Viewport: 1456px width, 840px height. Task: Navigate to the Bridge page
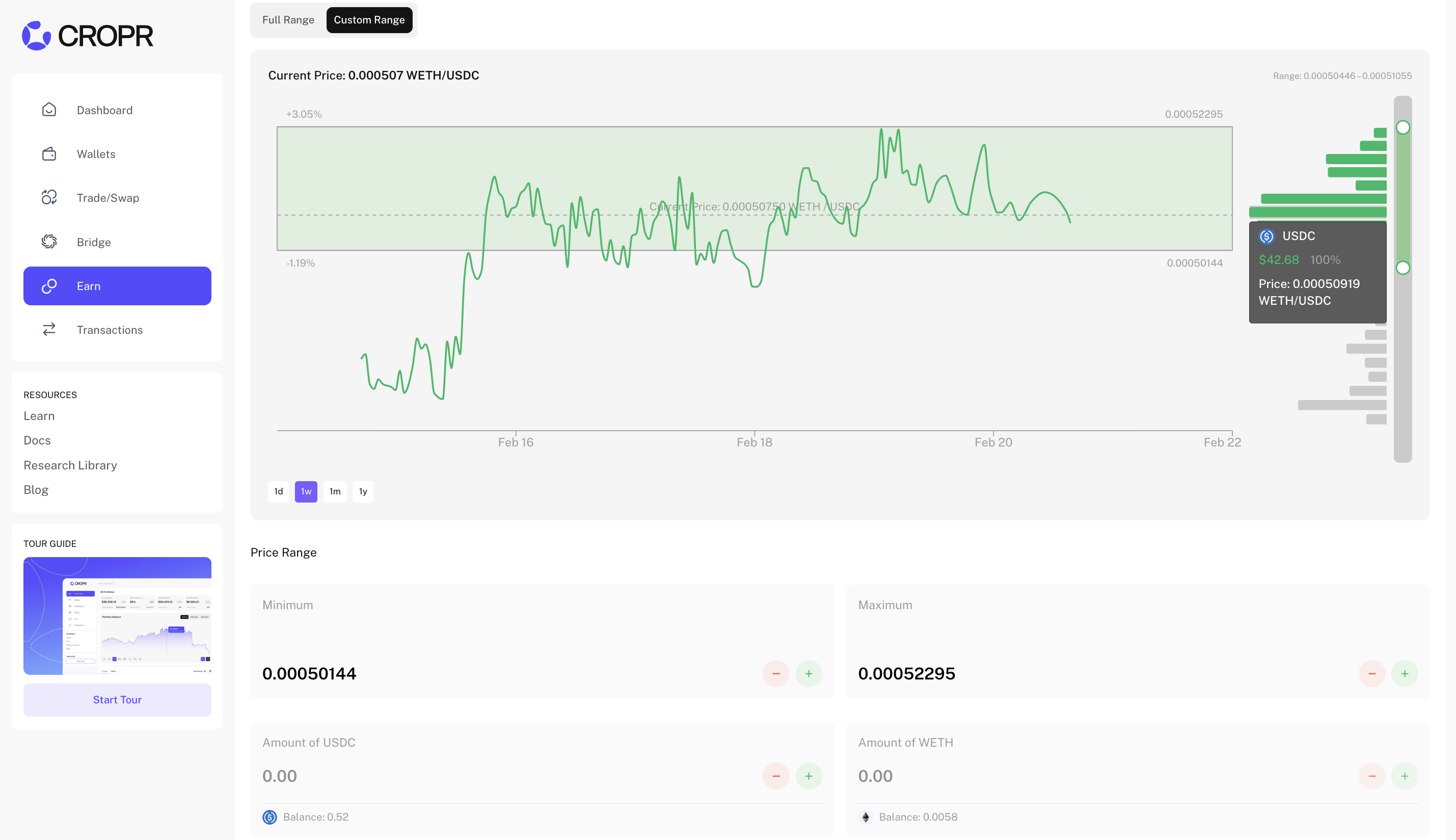[x=117, y=242]
